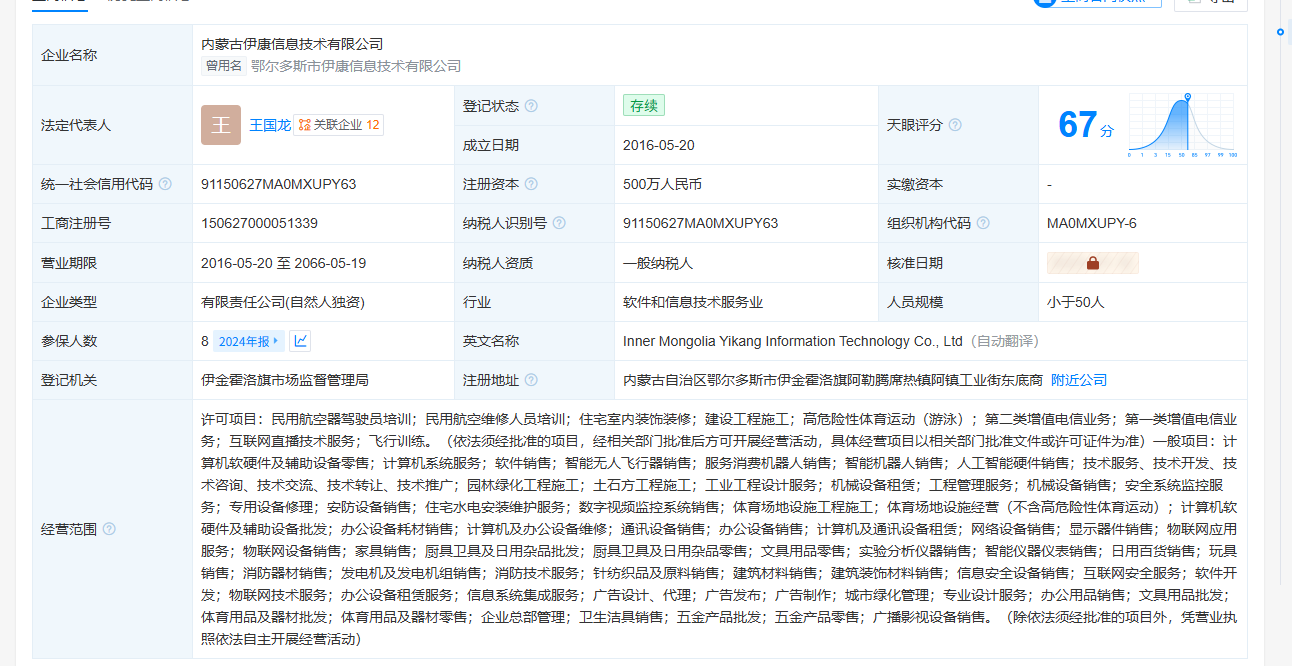This screenshot has height=666, width=1292.
Task: Click help icon beside 注册地址
Action: (x=531, y=380)
